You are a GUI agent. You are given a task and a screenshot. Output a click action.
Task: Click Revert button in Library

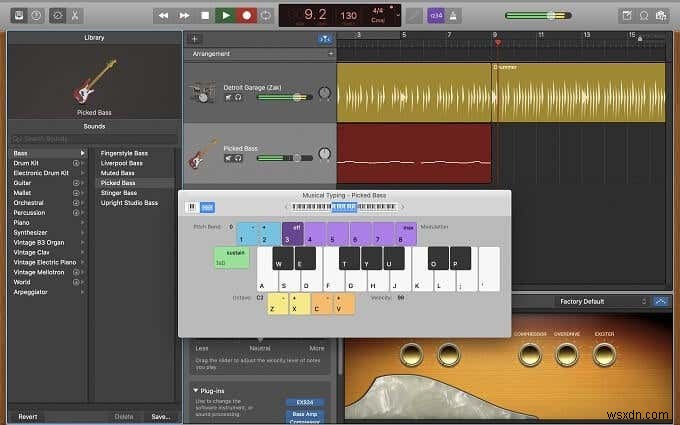point(28,417)
